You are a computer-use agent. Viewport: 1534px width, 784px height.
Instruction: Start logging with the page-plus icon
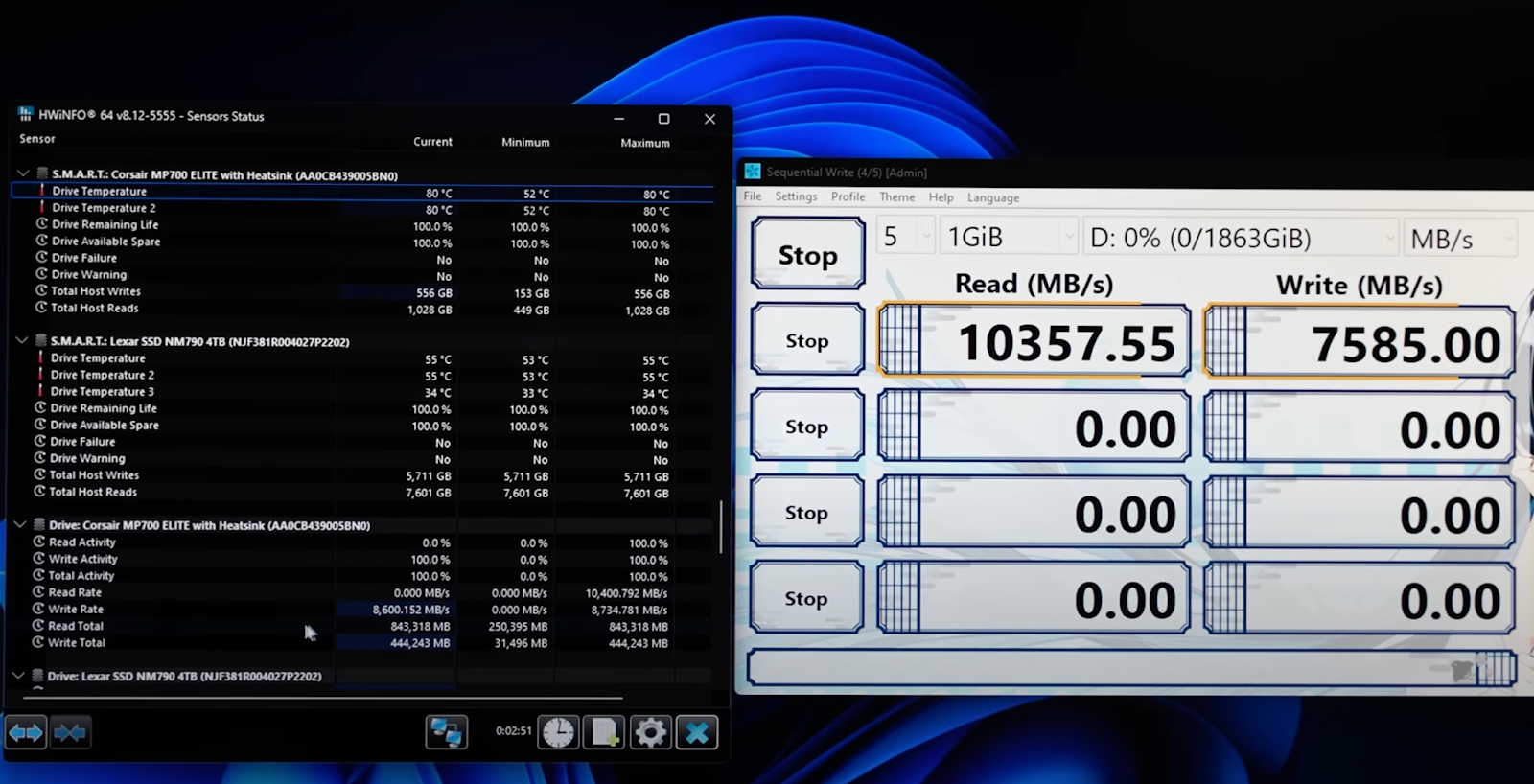(604, 732)
